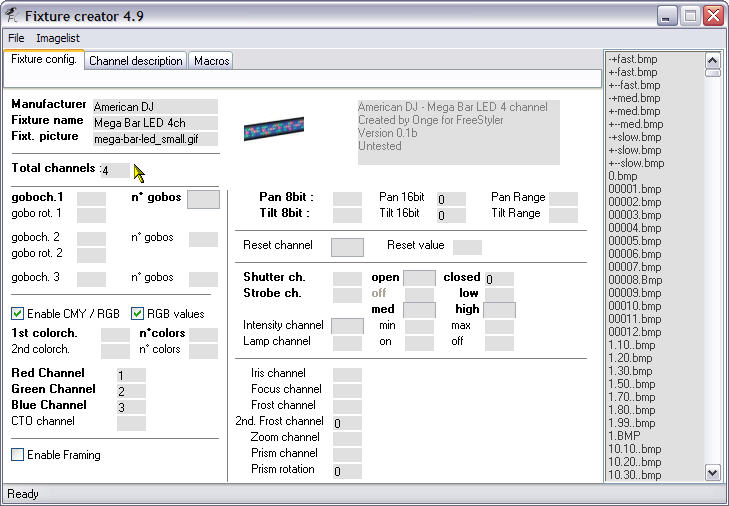Screen dimensions: 729x506
Task: Open the File menu
Action: [16, 38]
